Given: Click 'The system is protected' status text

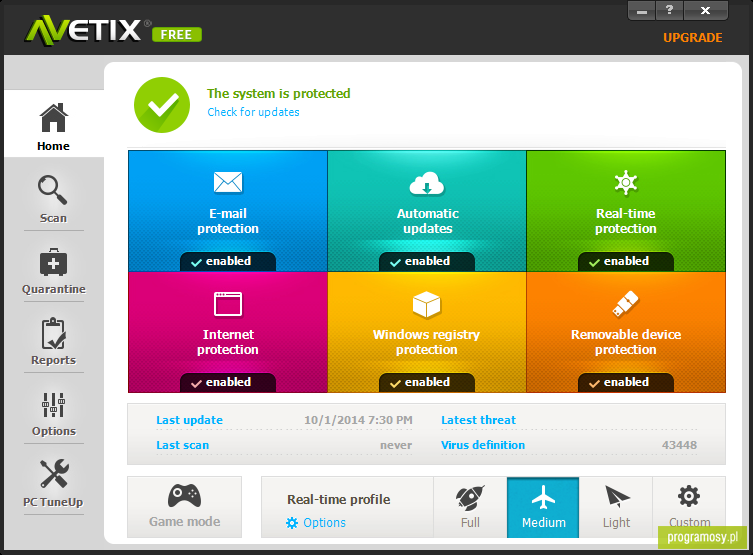Looking at the screenshot, I should pyautogui.click(x=279, y=93).
